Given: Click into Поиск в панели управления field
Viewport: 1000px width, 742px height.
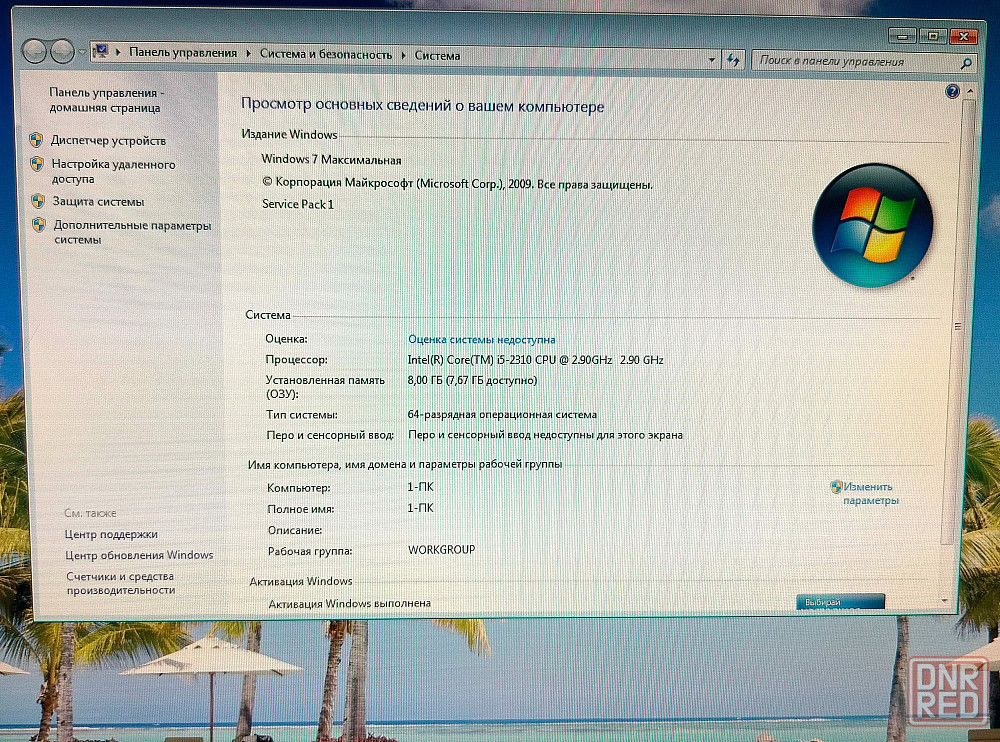Looking at the screenshot, I should click(x=850, y=61).
